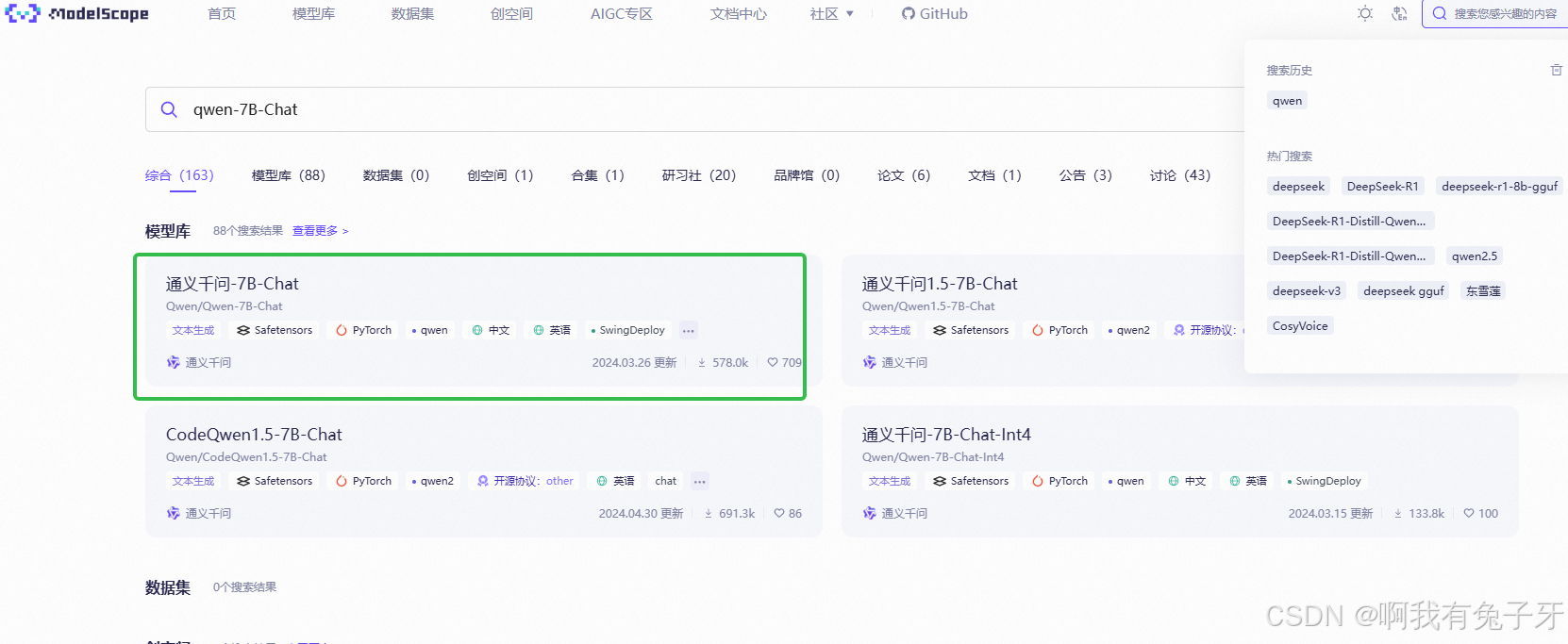Screen dimensions: 1568x644
Task: Select the qwen2.5 hot search chip
Action: pyautogui.click(x=1474, y=256)
